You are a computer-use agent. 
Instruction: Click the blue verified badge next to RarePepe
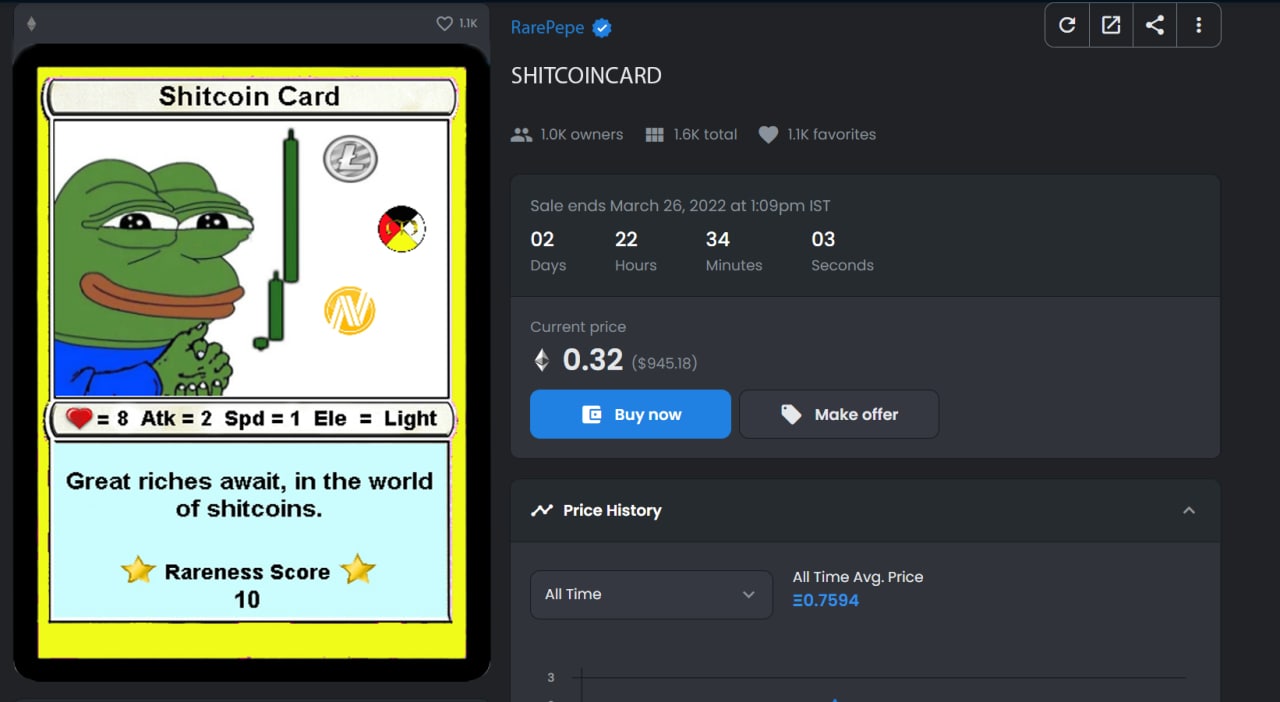tap(602, 28)
